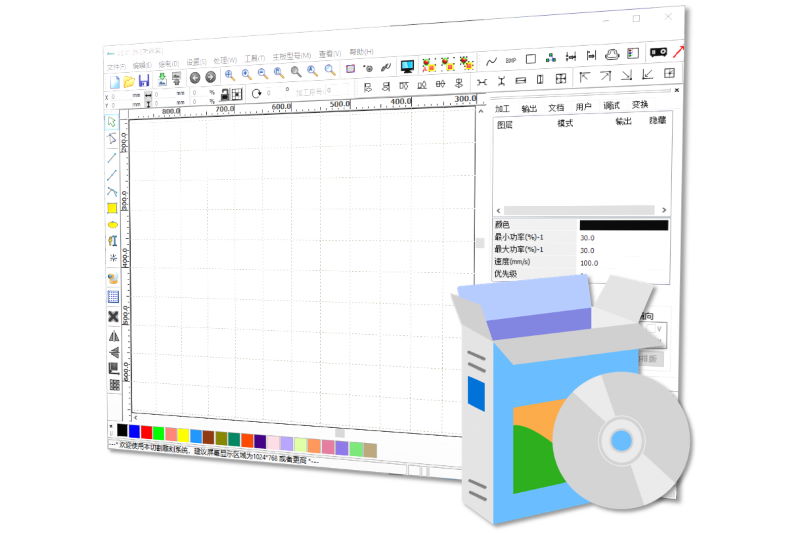The width and height of the screenshot is (800, 533).
Task: Click the 模式 column header
Action: point(565,123)
